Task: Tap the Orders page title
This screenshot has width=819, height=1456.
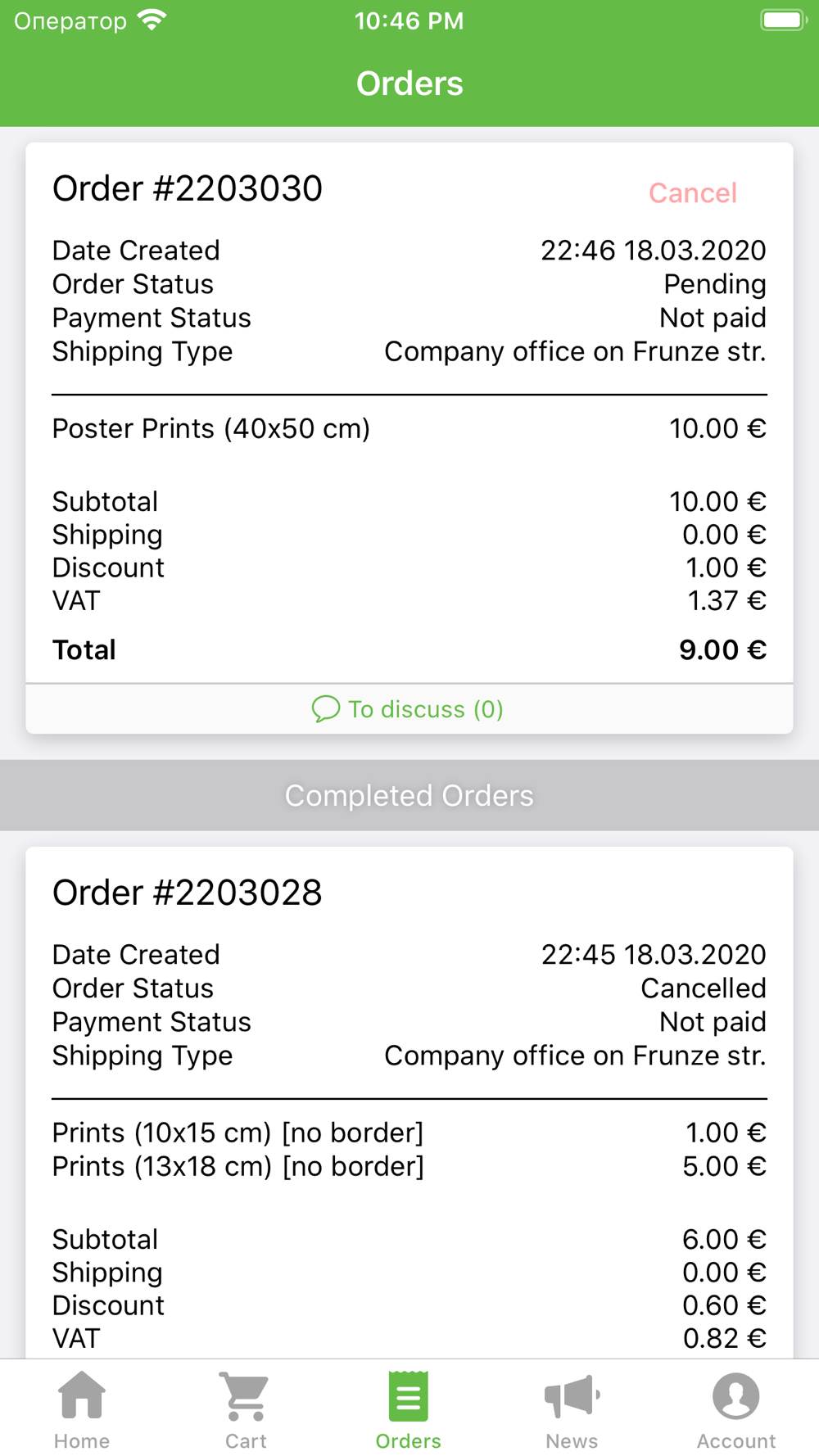Action: coord(409,84)
